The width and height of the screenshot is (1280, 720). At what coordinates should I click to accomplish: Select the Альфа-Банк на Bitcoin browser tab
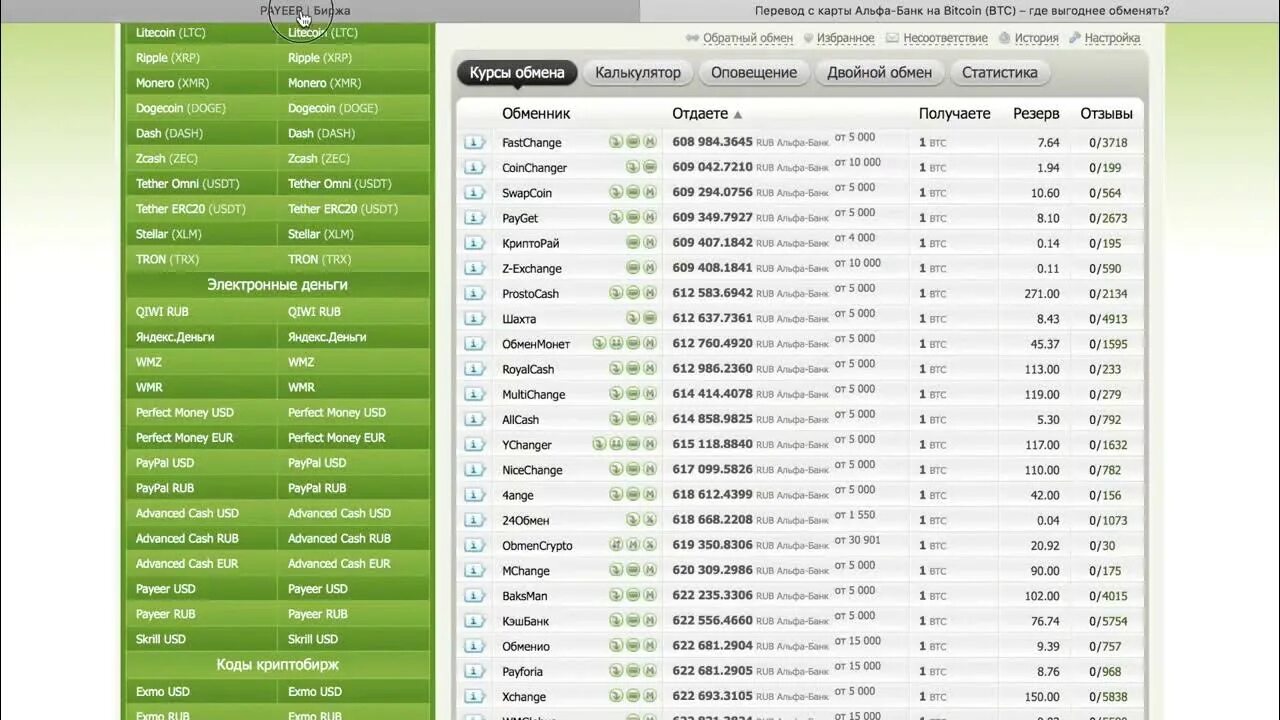960,11
